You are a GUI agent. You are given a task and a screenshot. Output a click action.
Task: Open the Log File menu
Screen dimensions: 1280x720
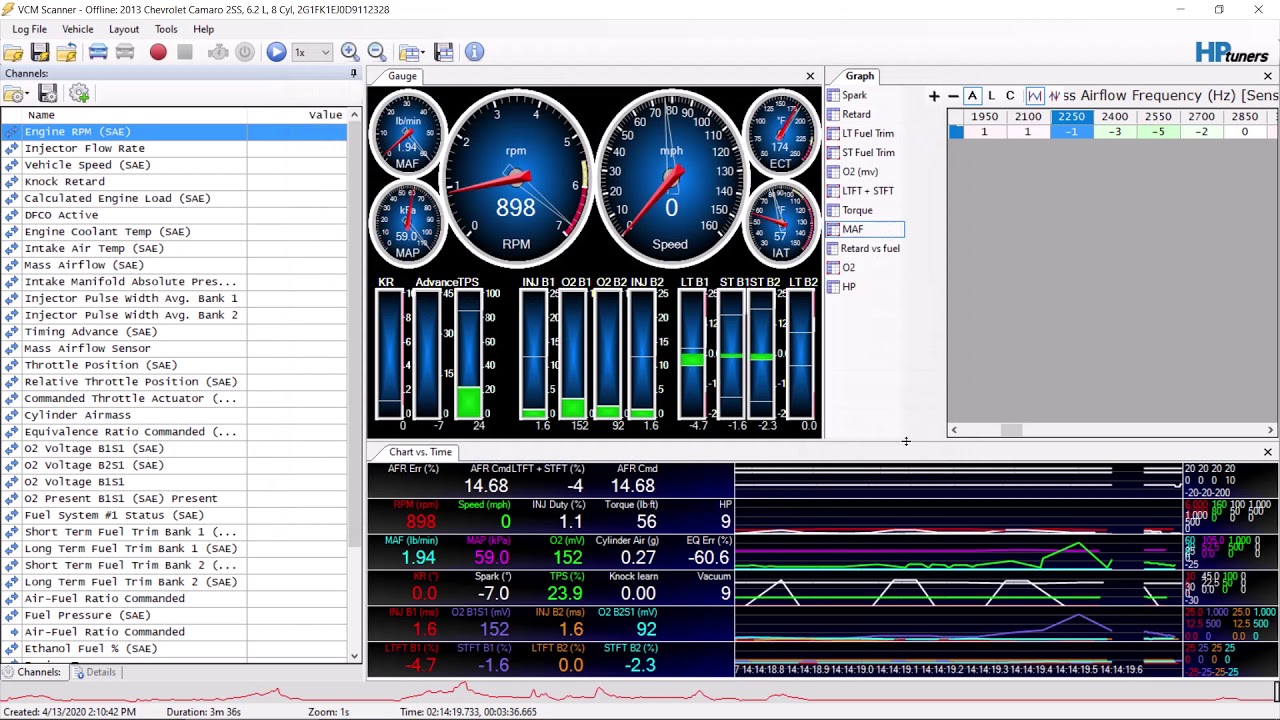pyautogui.click(x=29, y=29)
